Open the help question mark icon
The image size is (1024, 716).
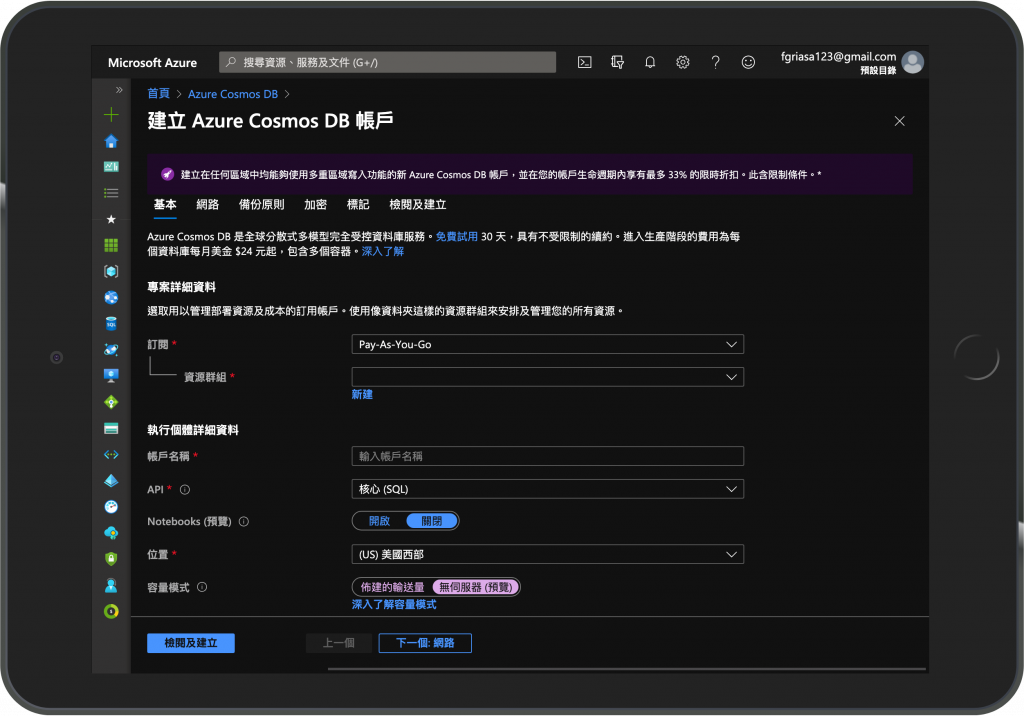(x=716, y=62)
